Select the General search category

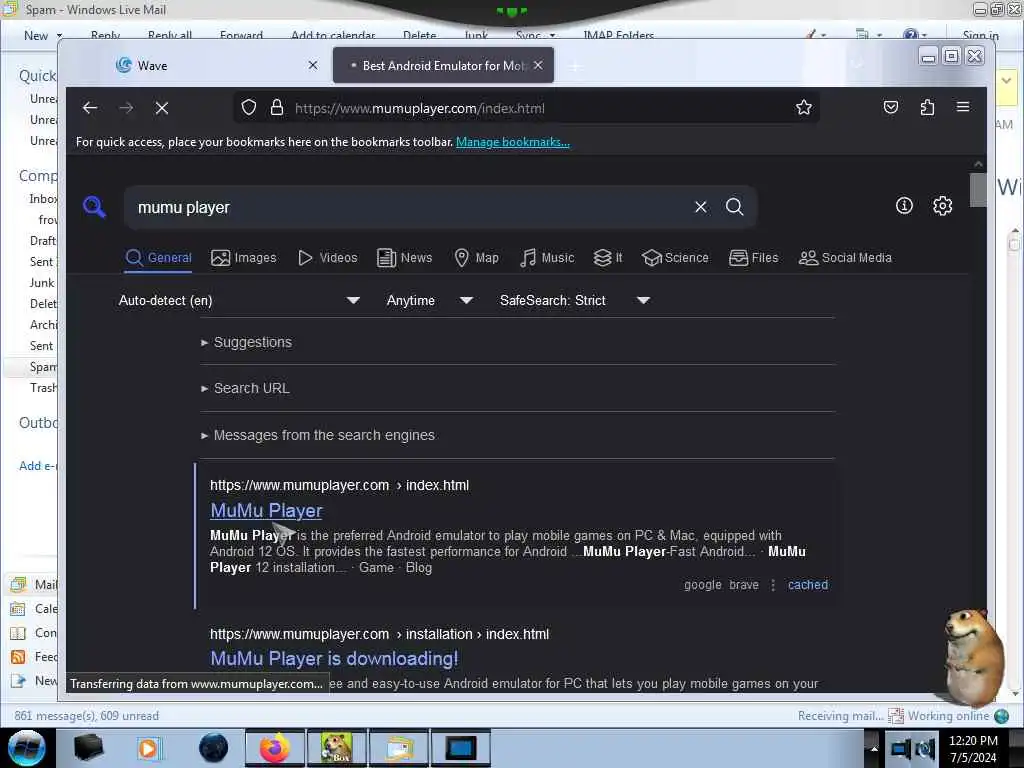159,258
